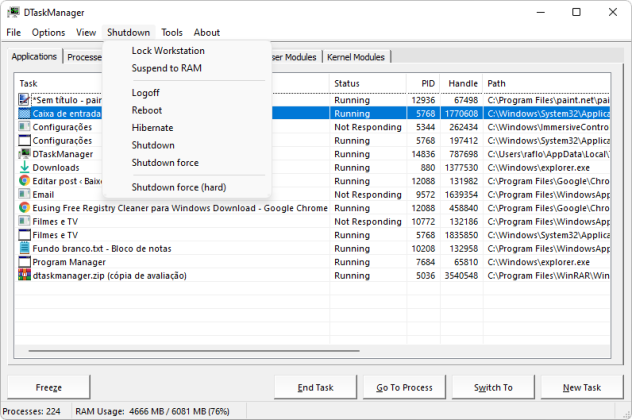
Task: Click PID 10208 cell
Action: click(x=423, y=249)
